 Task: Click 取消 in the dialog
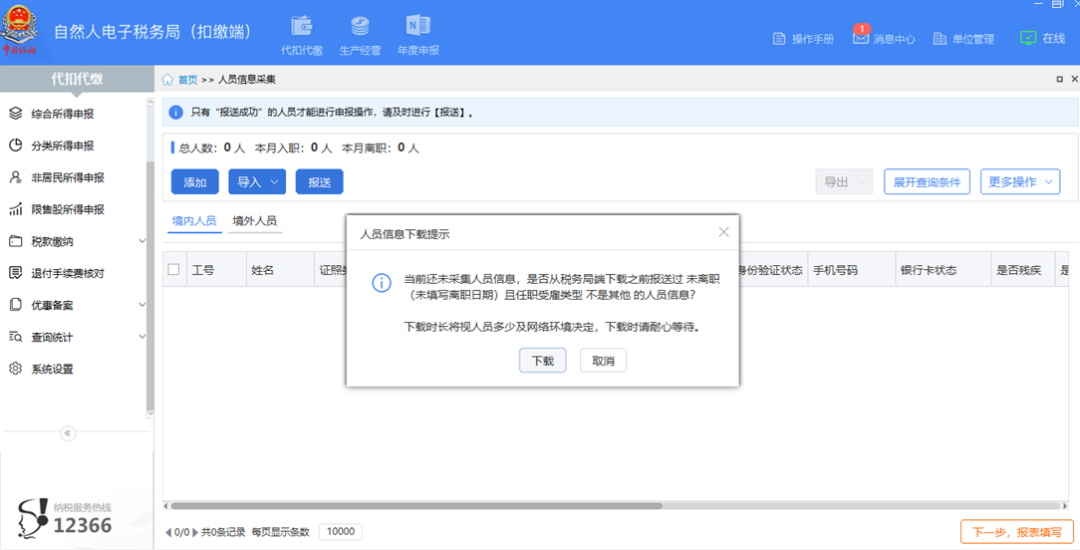coord(603,361)
